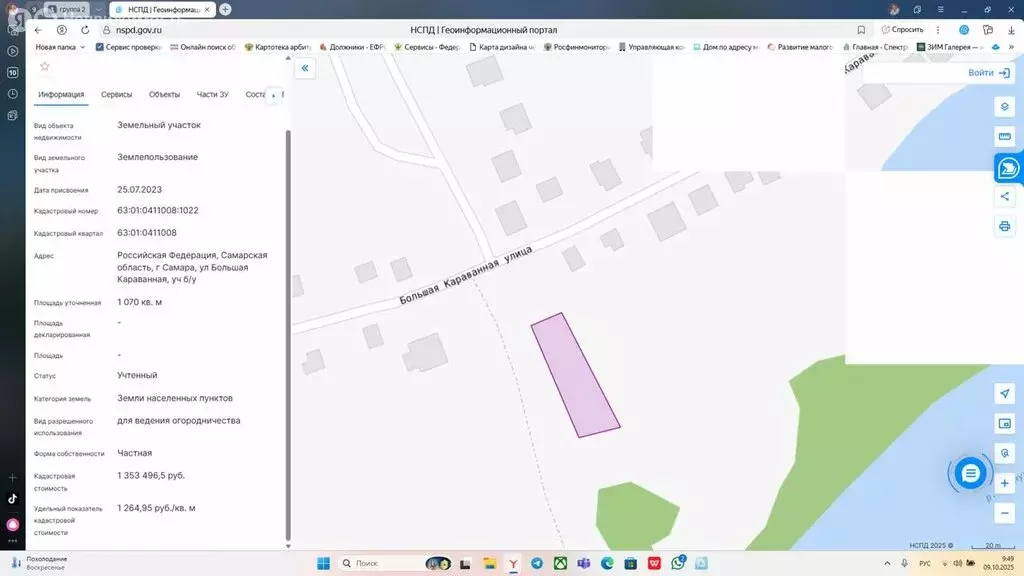Open the map layers icon
The image size is (1024, 576).
tap(1005, 106)
